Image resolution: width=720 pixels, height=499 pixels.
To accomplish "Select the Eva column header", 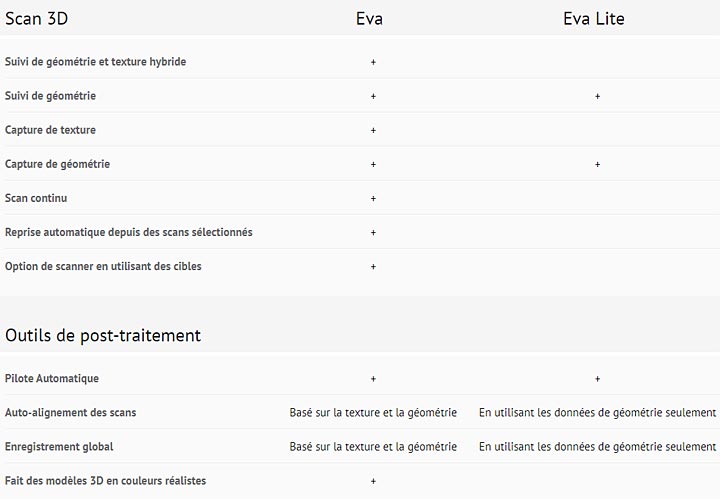I will tap(369, 18).
